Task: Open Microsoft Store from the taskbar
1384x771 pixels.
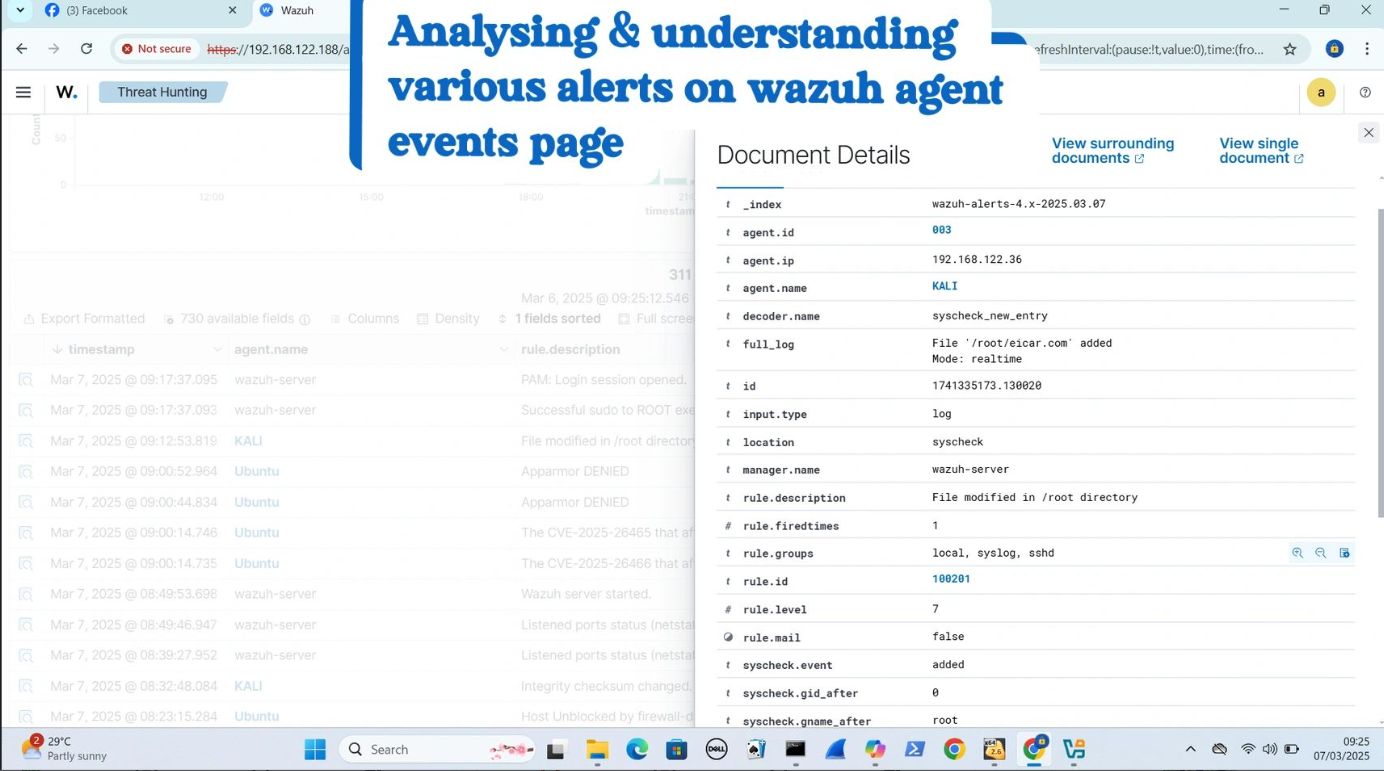Action: pos(677,749)
